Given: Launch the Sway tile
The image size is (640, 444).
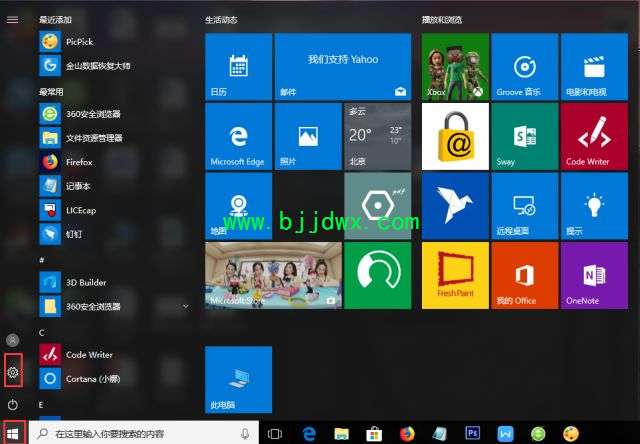Looking at the screenshot, I should [525, 136].
